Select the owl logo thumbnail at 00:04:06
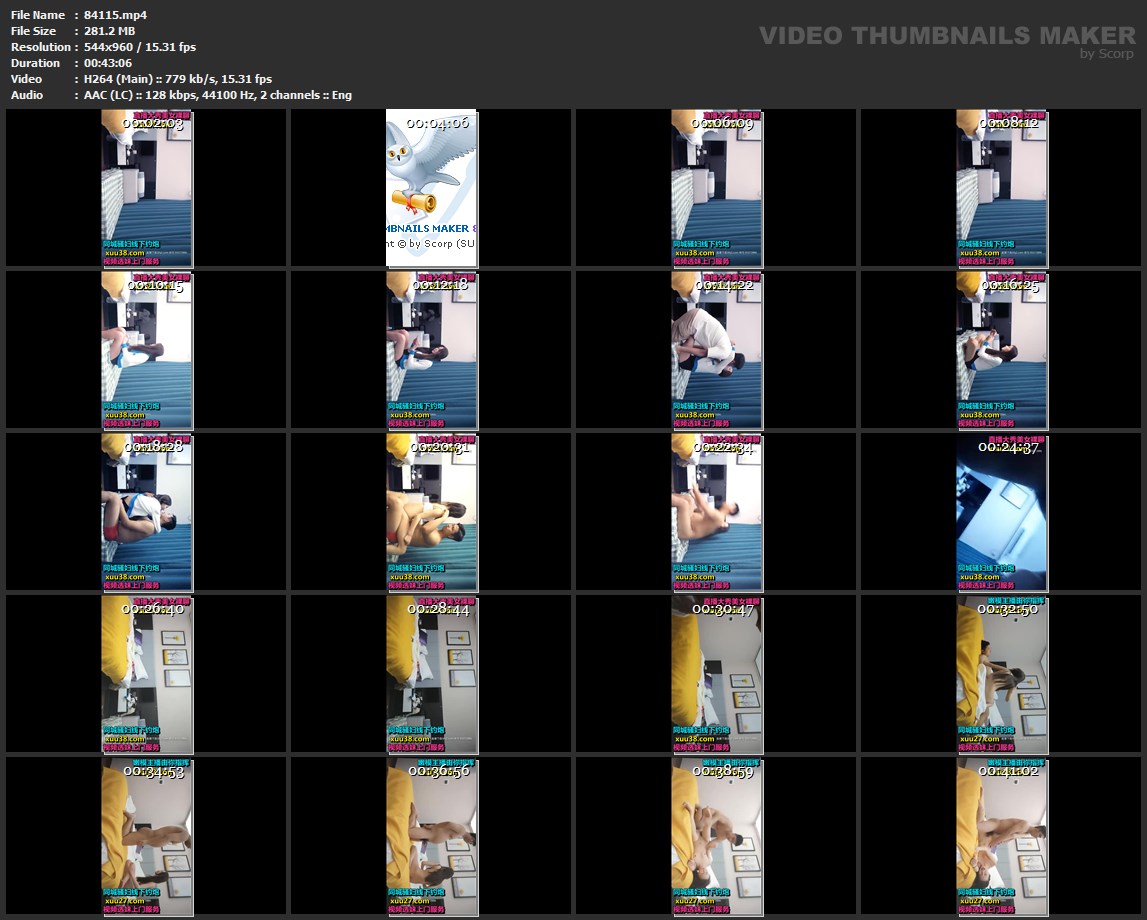This screenshot has height=920, width=1147. (x=431, y=188)
